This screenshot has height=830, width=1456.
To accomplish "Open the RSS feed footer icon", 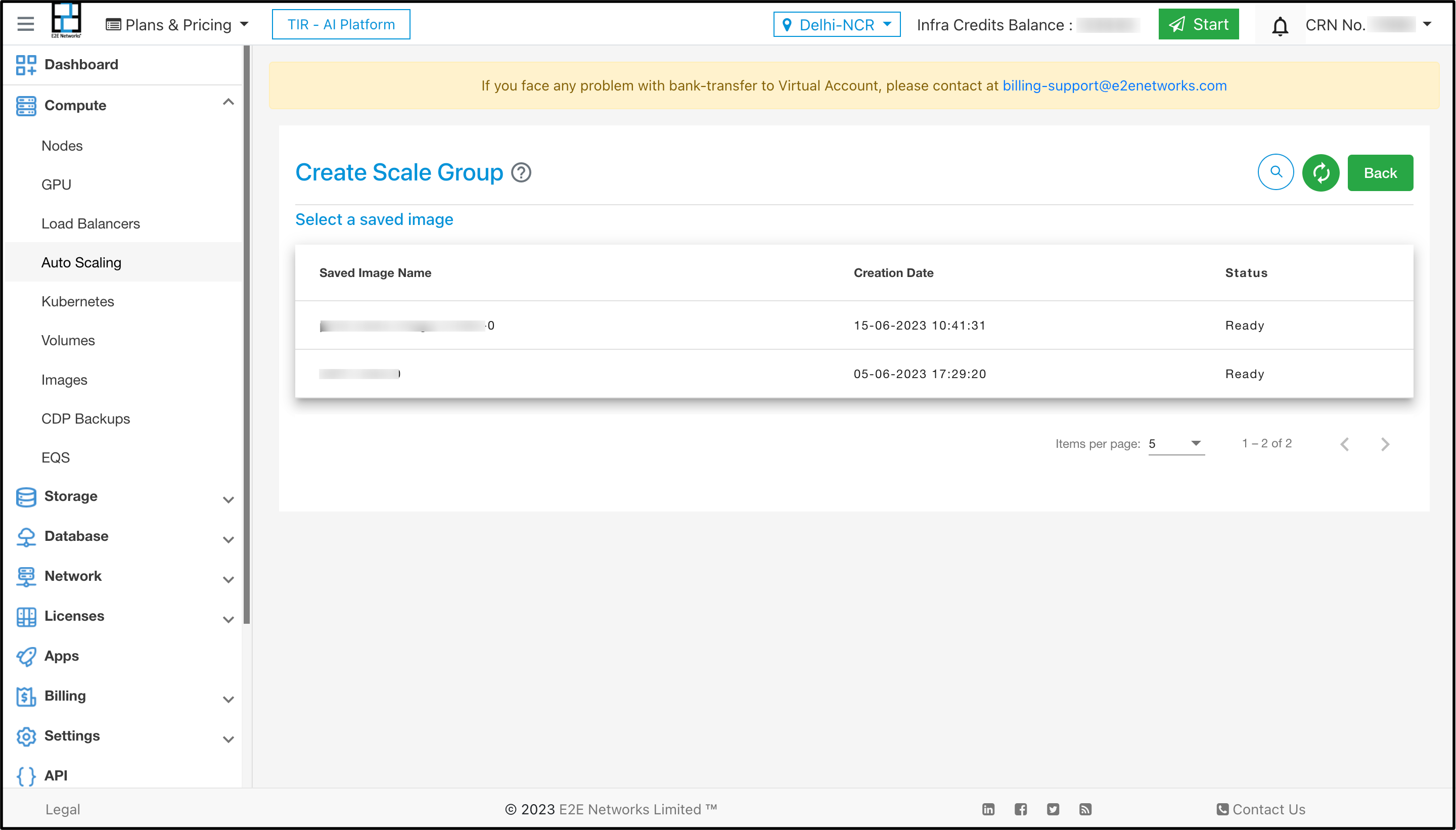I will 1085,809.
